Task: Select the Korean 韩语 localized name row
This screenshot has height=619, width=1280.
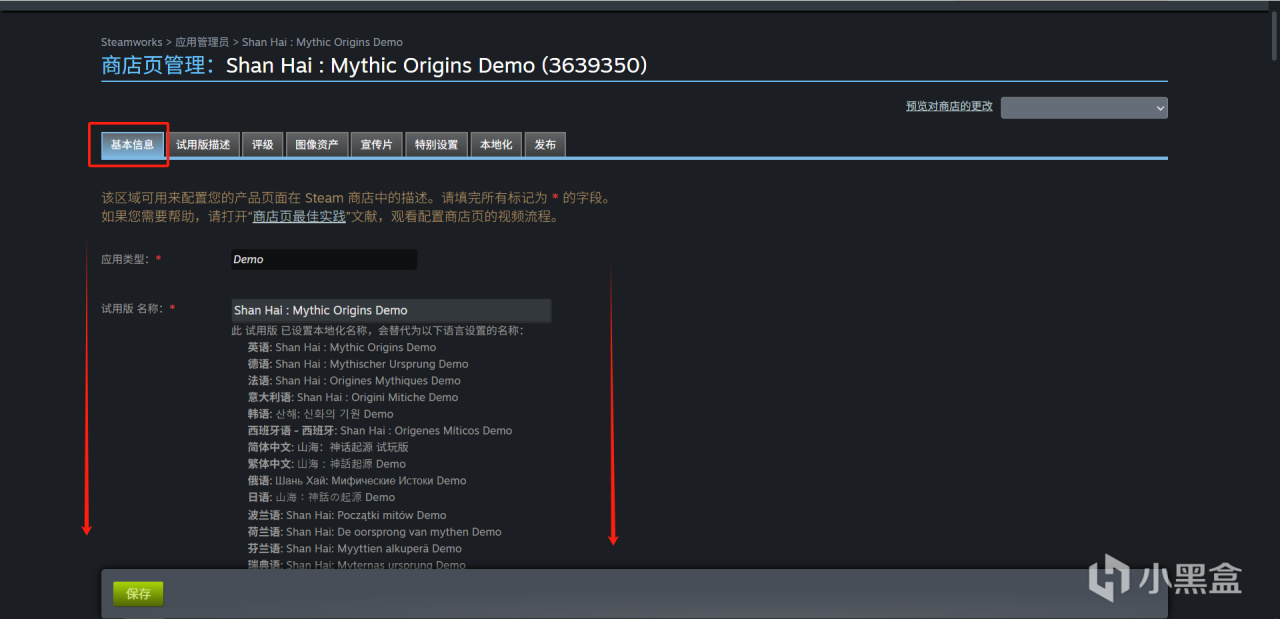Action: [321, 414]
